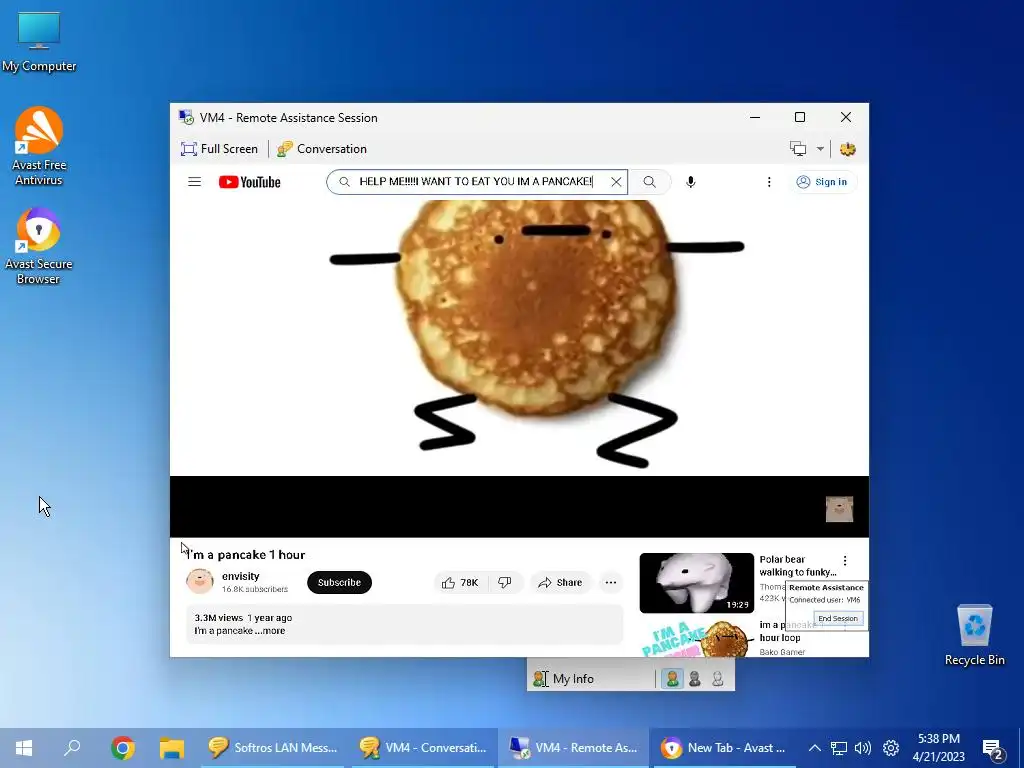Select the Recycle Bin desktop icon
Screen dimensions: 1024x768
(974, 635)
